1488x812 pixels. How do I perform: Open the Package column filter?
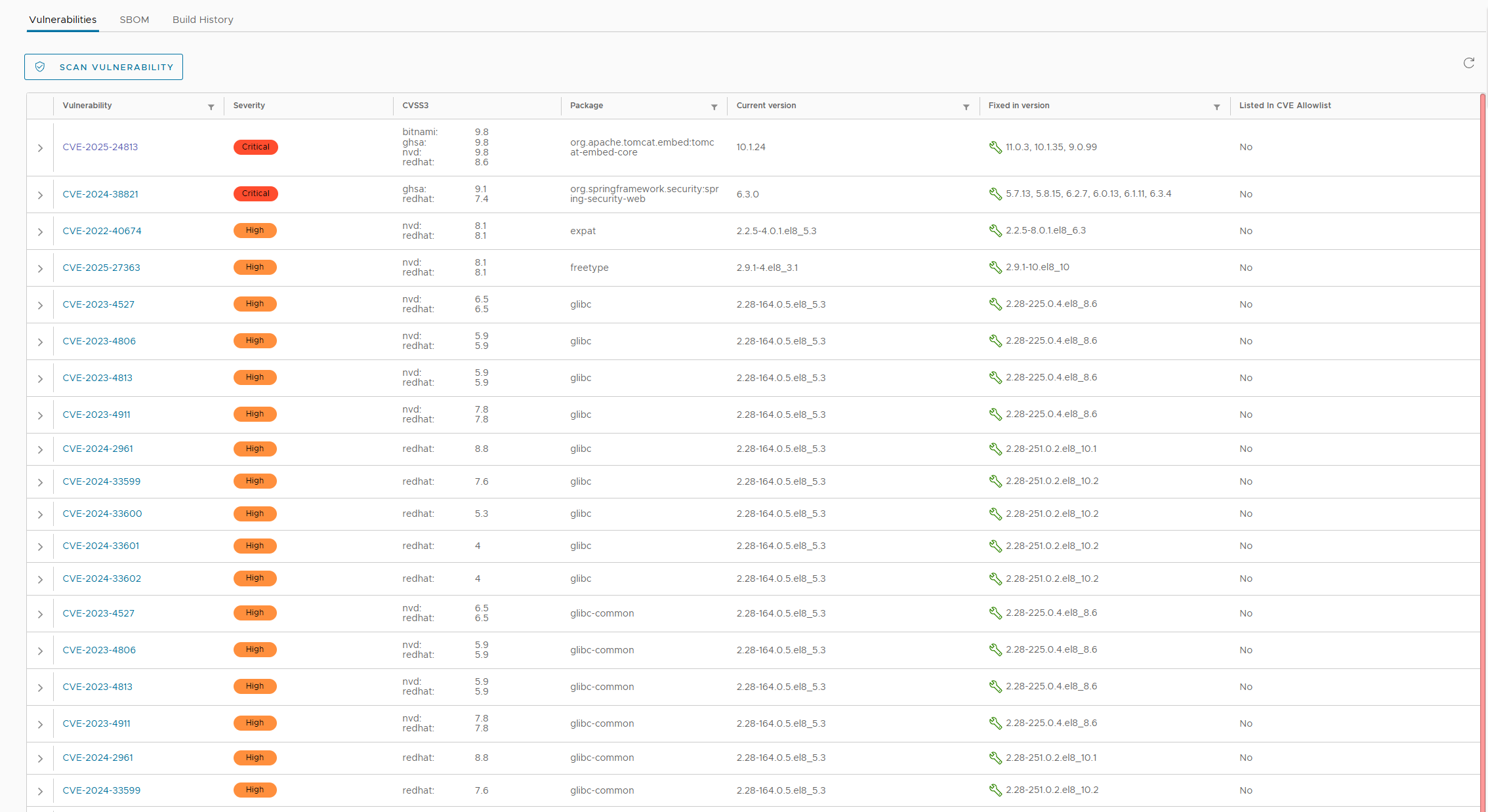click(x=714, y=107)
